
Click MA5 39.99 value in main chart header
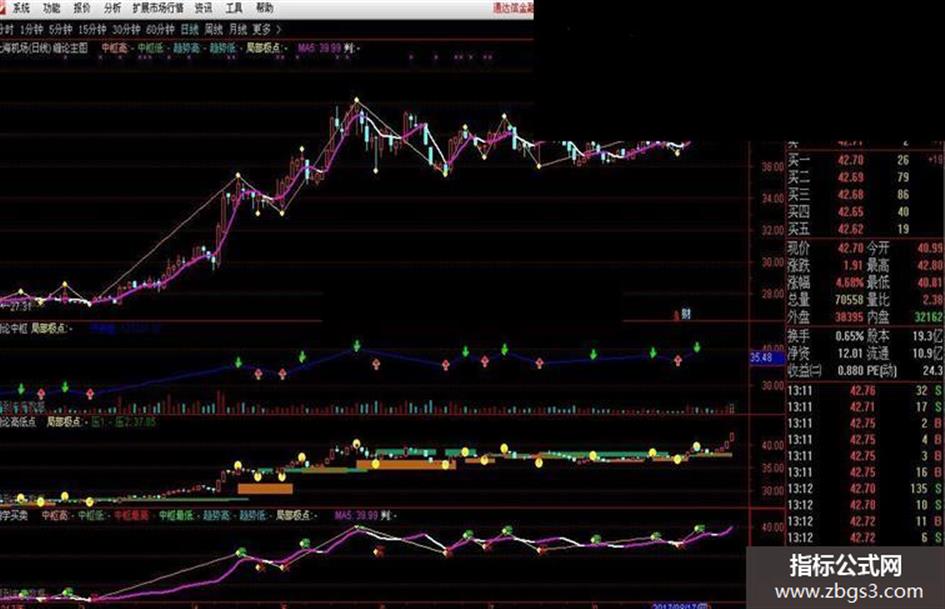319,48
